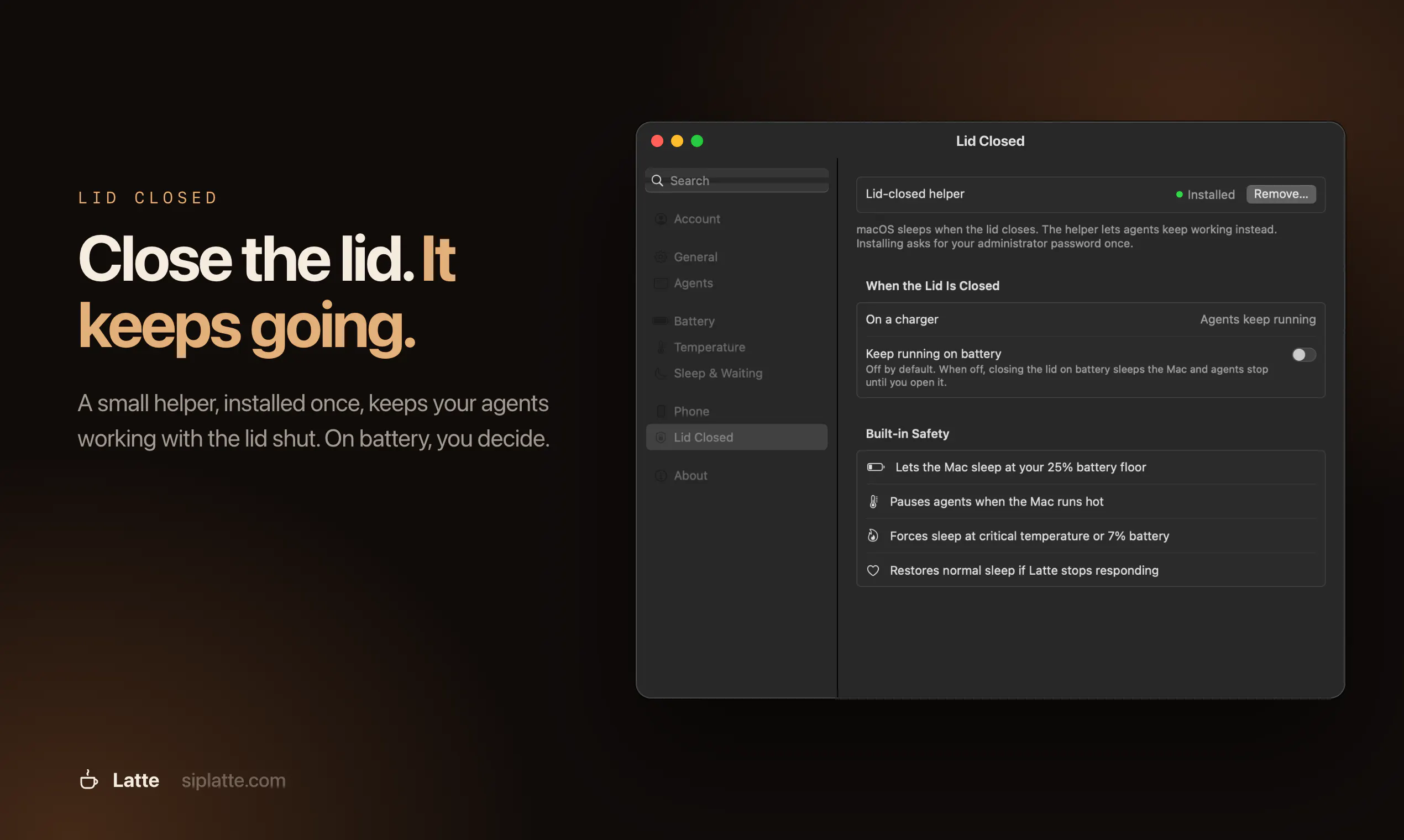Viewport: 1404px width, 840px height.
Task: Click the heart icon beside Restores normal sleep
Action: click(873, 570)
